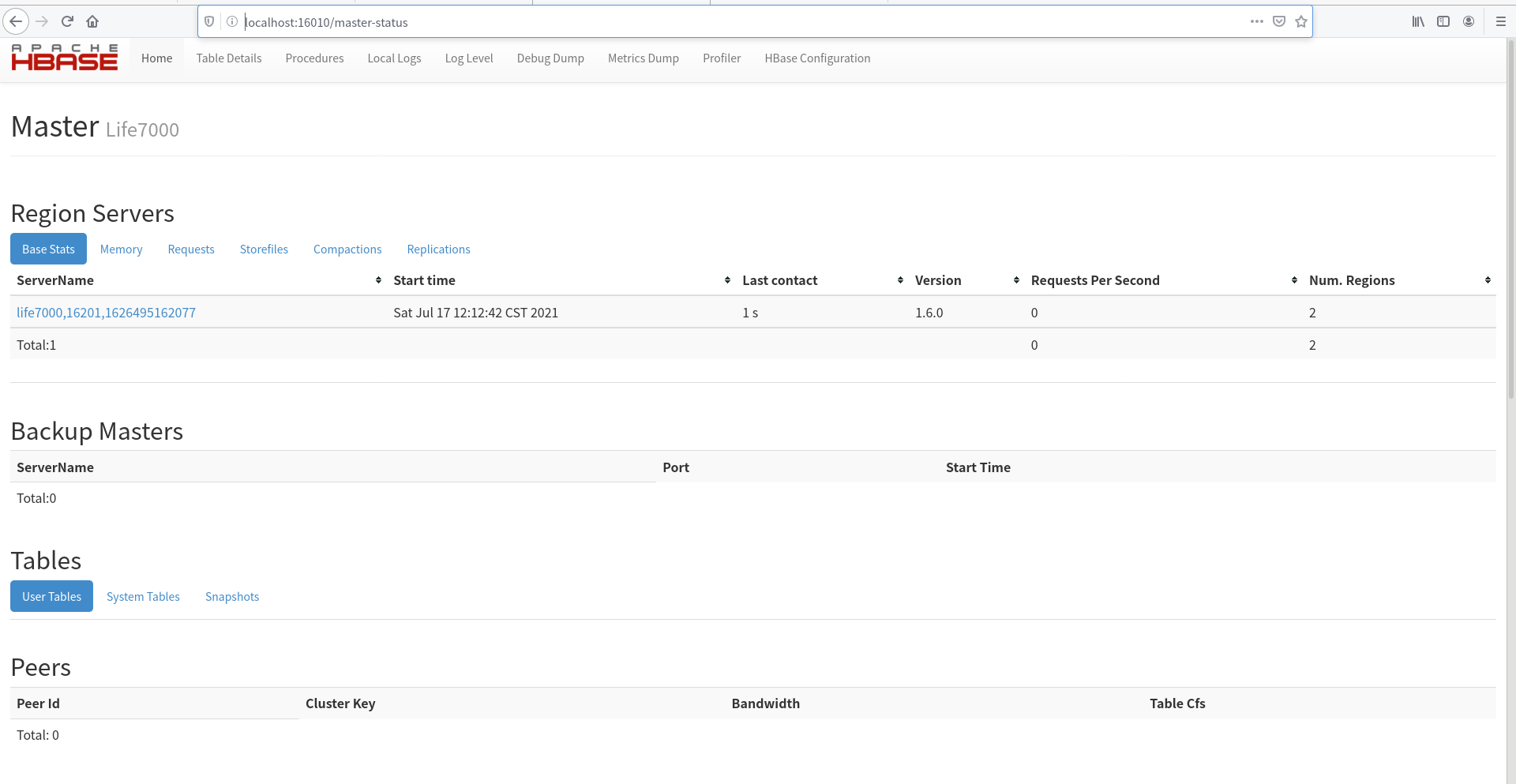Click the Peer Id column header
1516x784 pixels.
[x=38, y=703]
